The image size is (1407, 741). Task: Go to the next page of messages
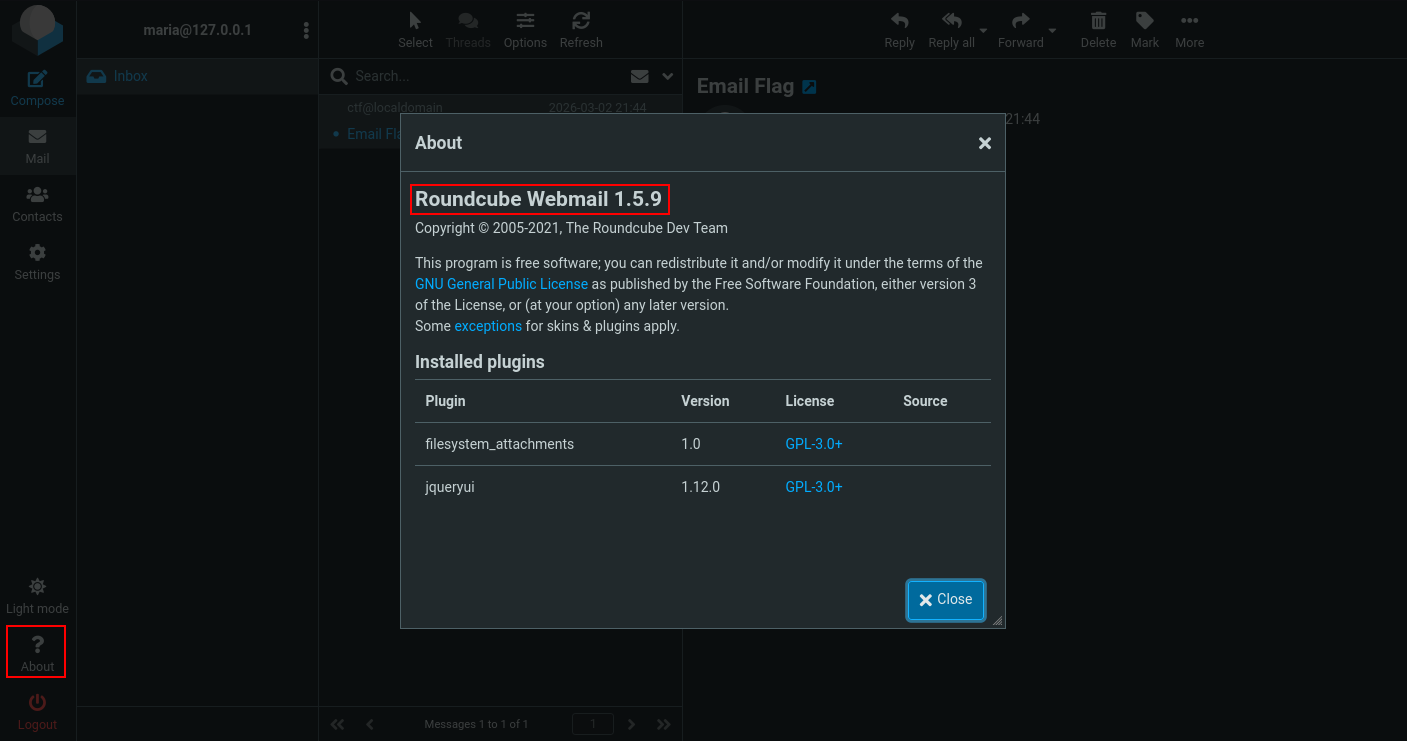(x=631, y=724)
